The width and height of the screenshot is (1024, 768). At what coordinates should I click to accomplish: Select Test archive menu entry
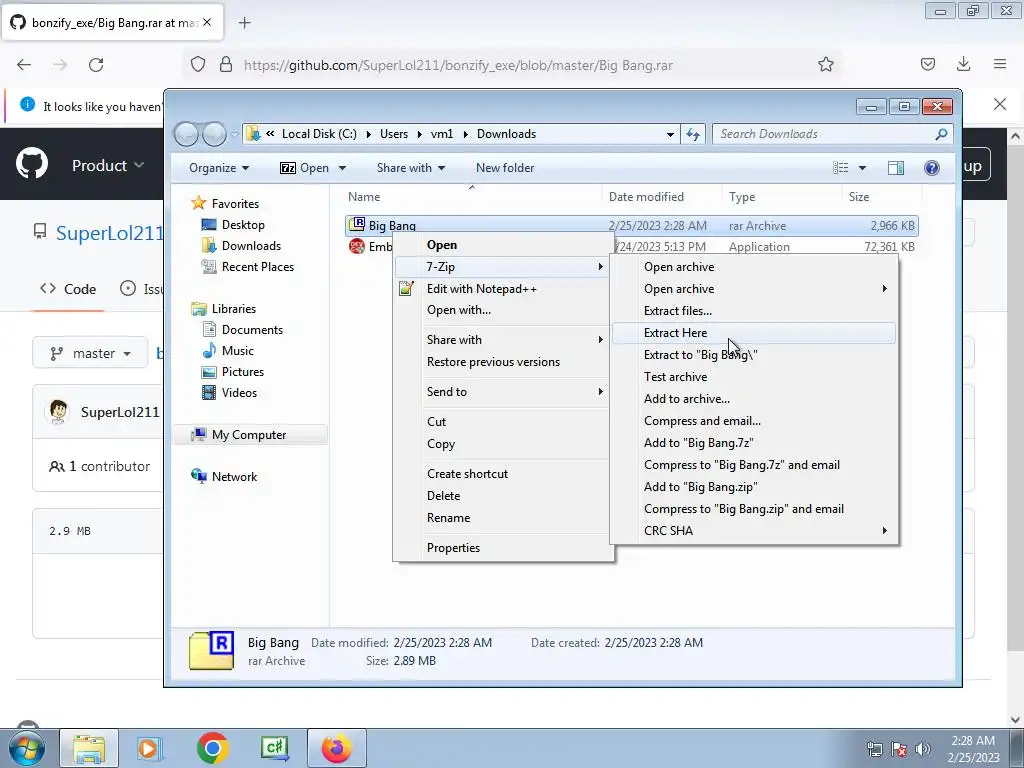[754, 377]
